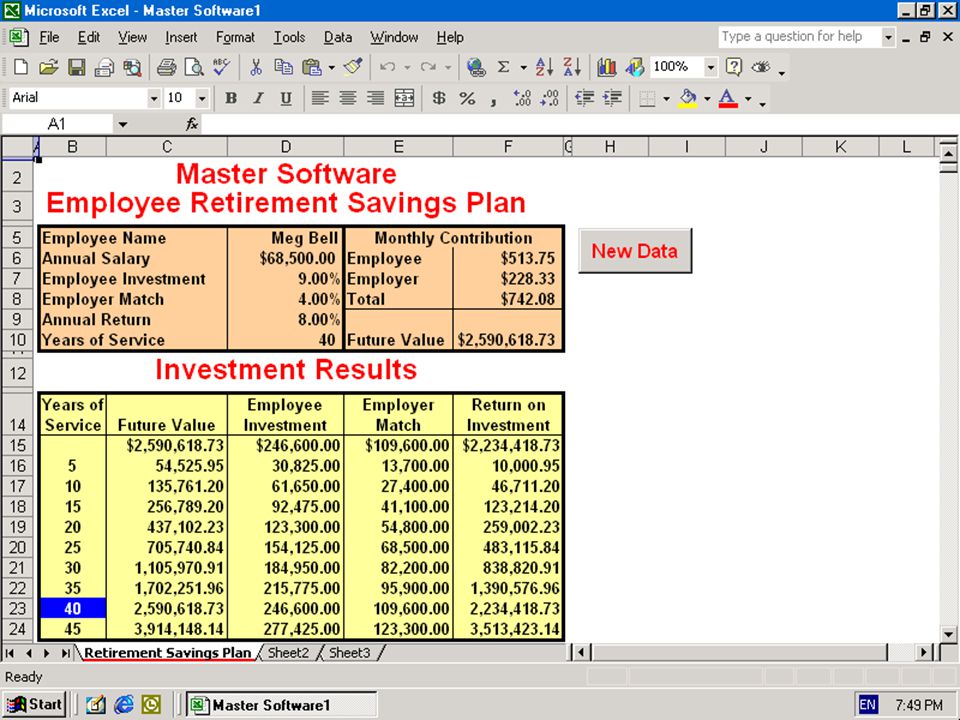This screenshot has width=960, height=720.
Task: Toggle align left
Action: tap(320, 98)
